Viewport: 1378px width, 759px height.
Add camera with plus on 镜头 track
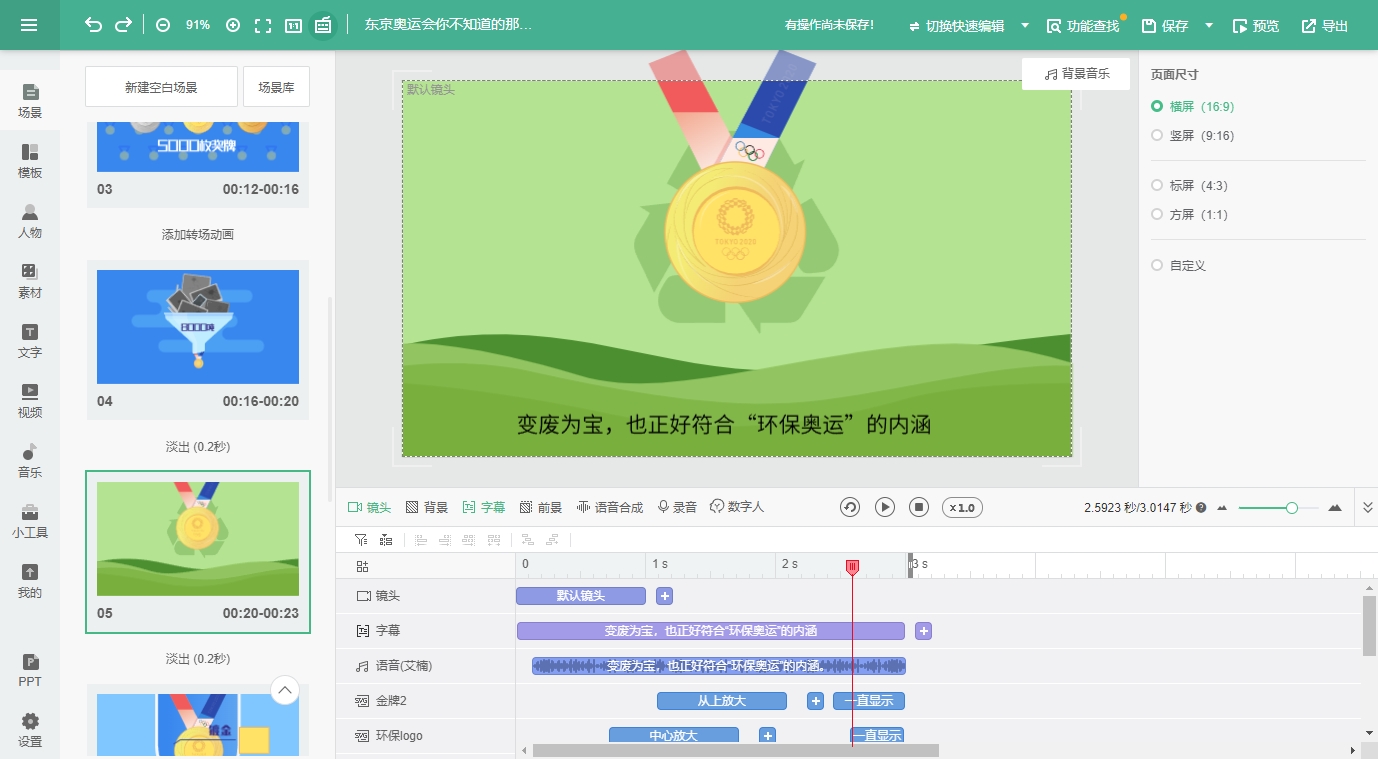click(x=665, y=596)
